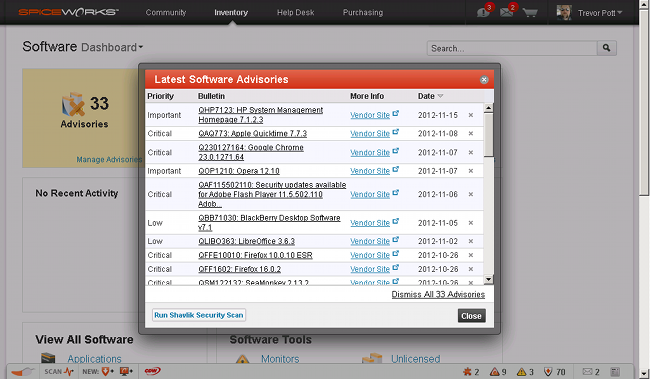Click the Advisories icon on dashboard
This screenshot has width=650, height=379.
73,104
